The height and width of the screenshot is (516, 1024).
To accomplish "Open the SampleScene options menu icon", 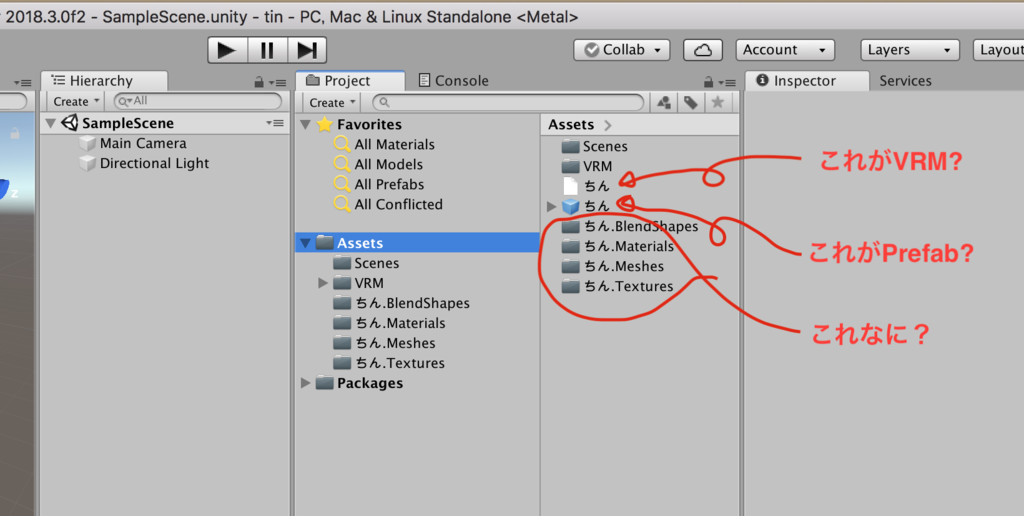I will (x=274, y=123).
